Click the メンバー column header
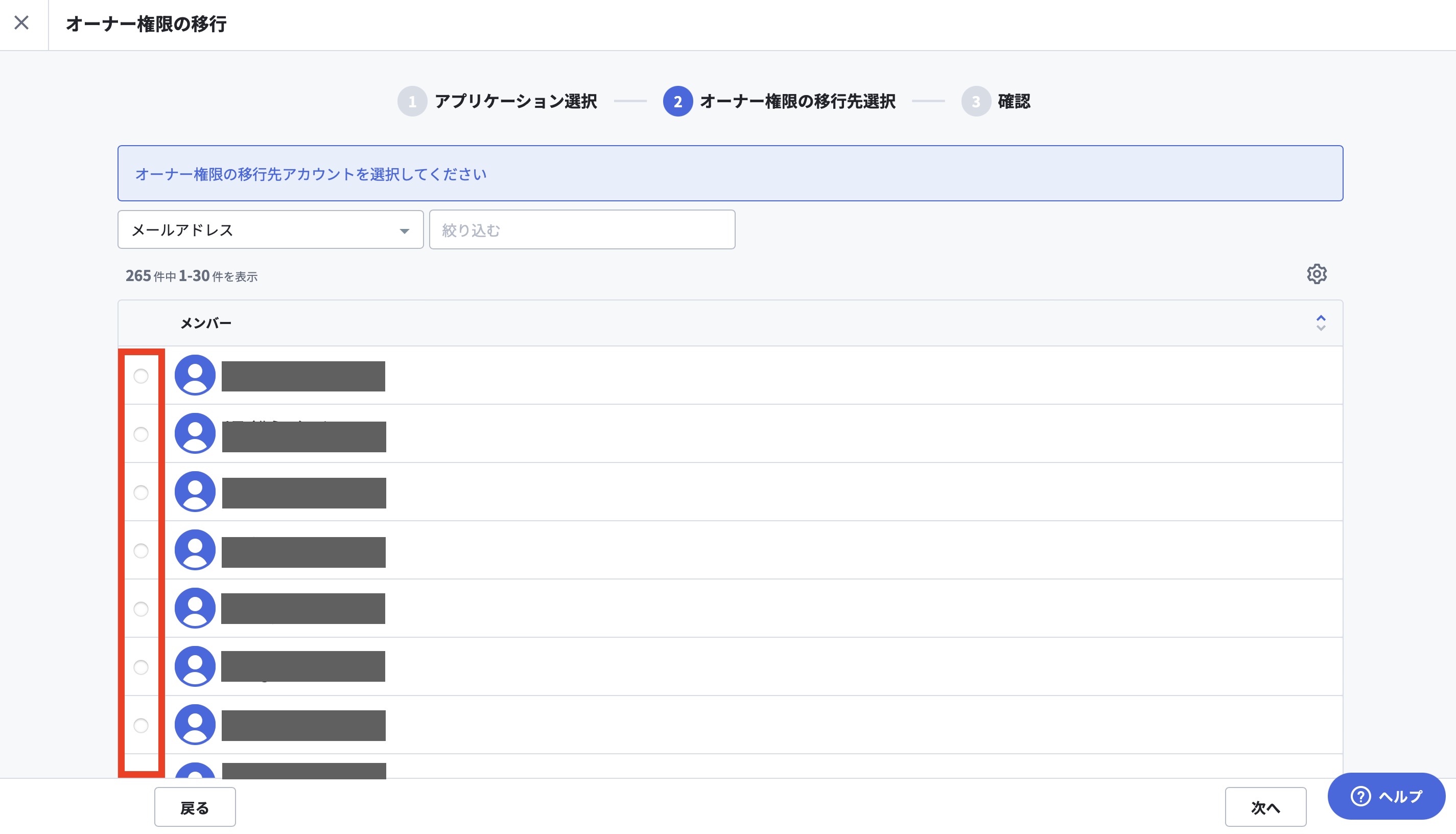 tap(205, 323)
